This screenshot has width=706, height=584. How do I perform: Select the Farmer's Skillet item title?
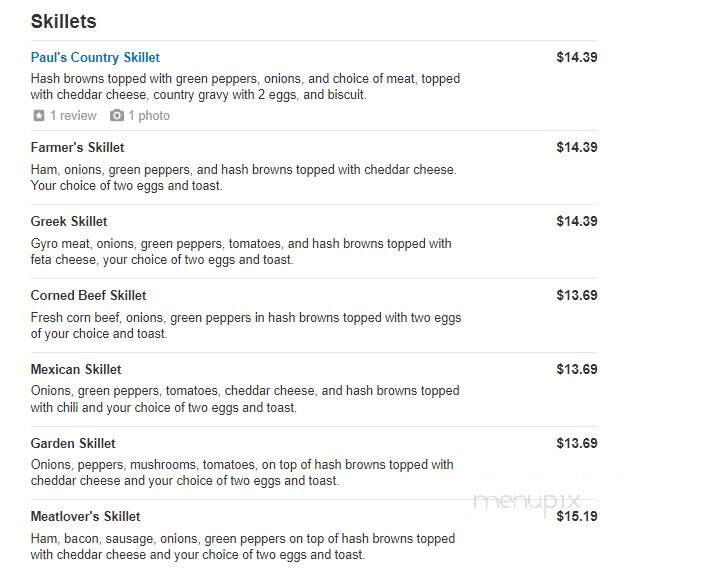pyautogui.click(x=77, y=148)
